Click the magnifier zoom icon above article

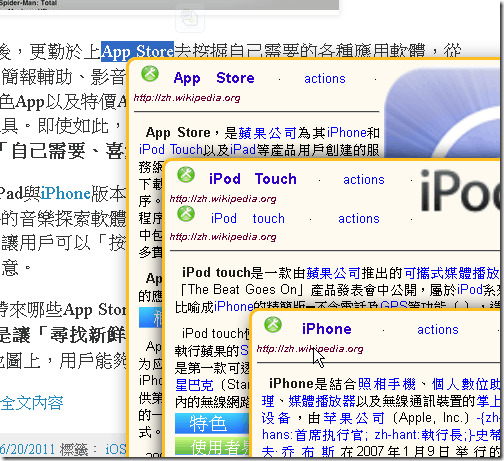pos(189,17)
